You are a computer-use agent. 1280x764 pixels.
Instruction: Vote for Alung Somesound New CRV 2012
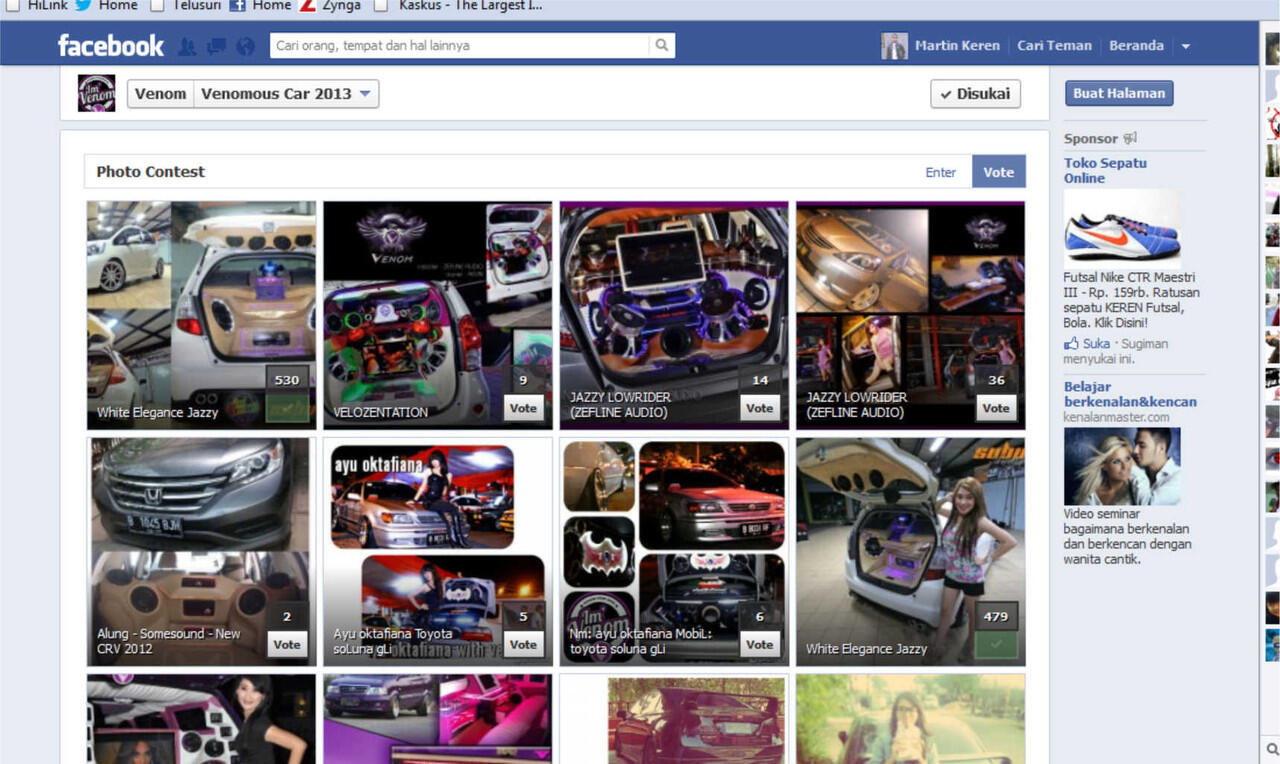287,645
